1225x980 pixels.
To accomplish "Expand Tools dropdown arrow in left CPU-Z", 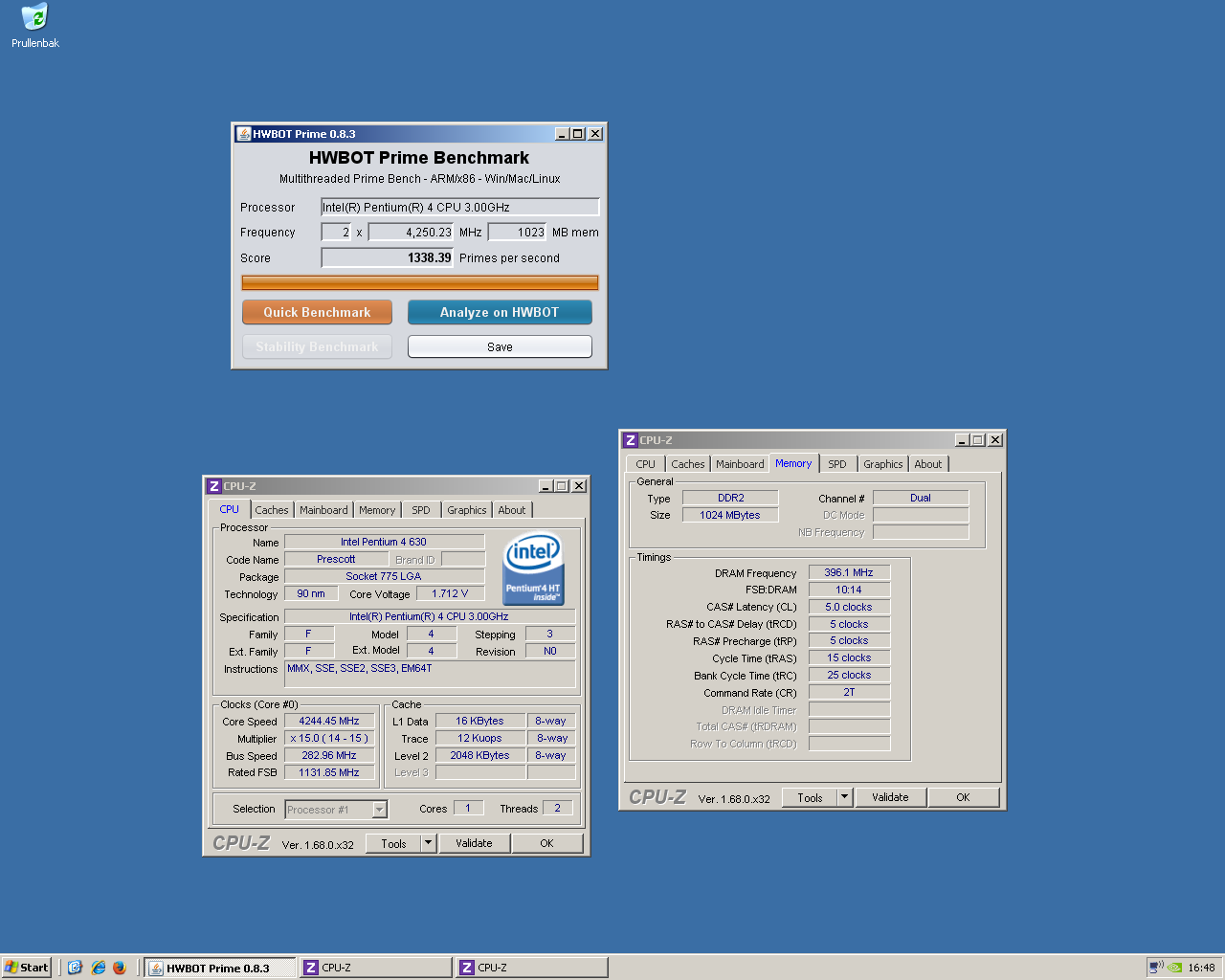I will (429, 843).
